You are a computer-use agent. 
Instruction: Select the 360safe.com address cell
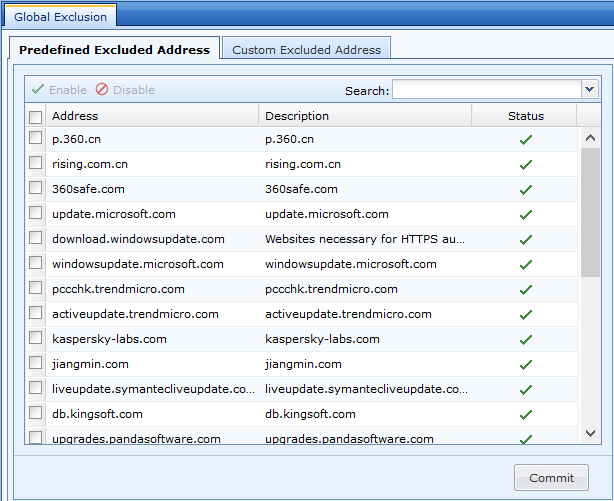click(152, 190)
